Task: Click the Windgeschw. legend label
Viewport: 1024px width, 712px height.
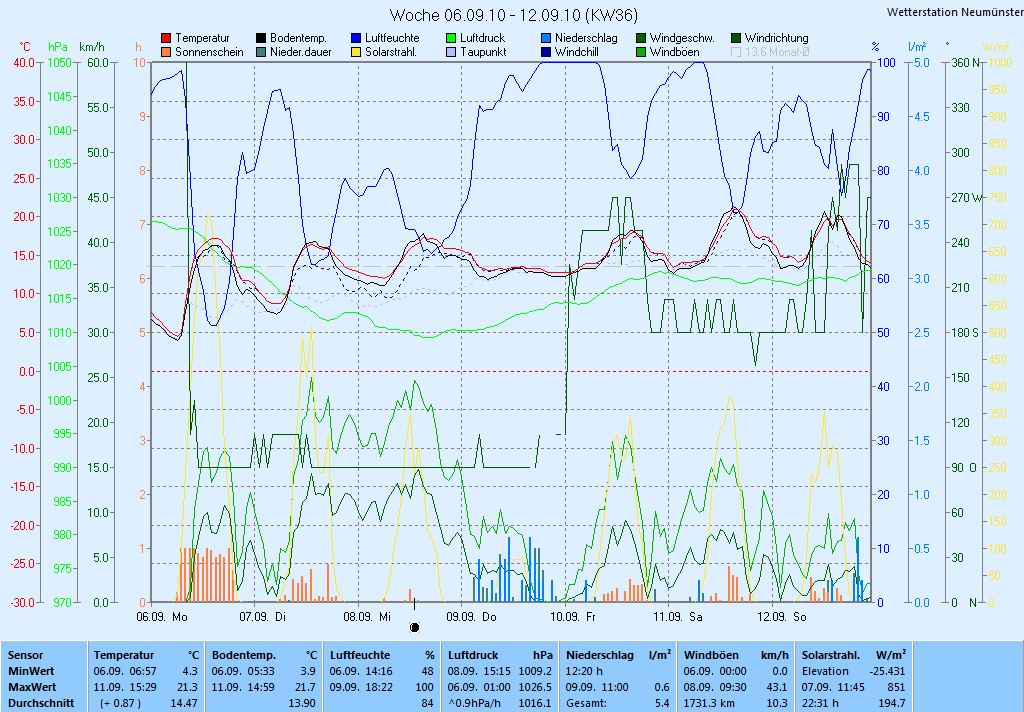Action: point(681,38)
